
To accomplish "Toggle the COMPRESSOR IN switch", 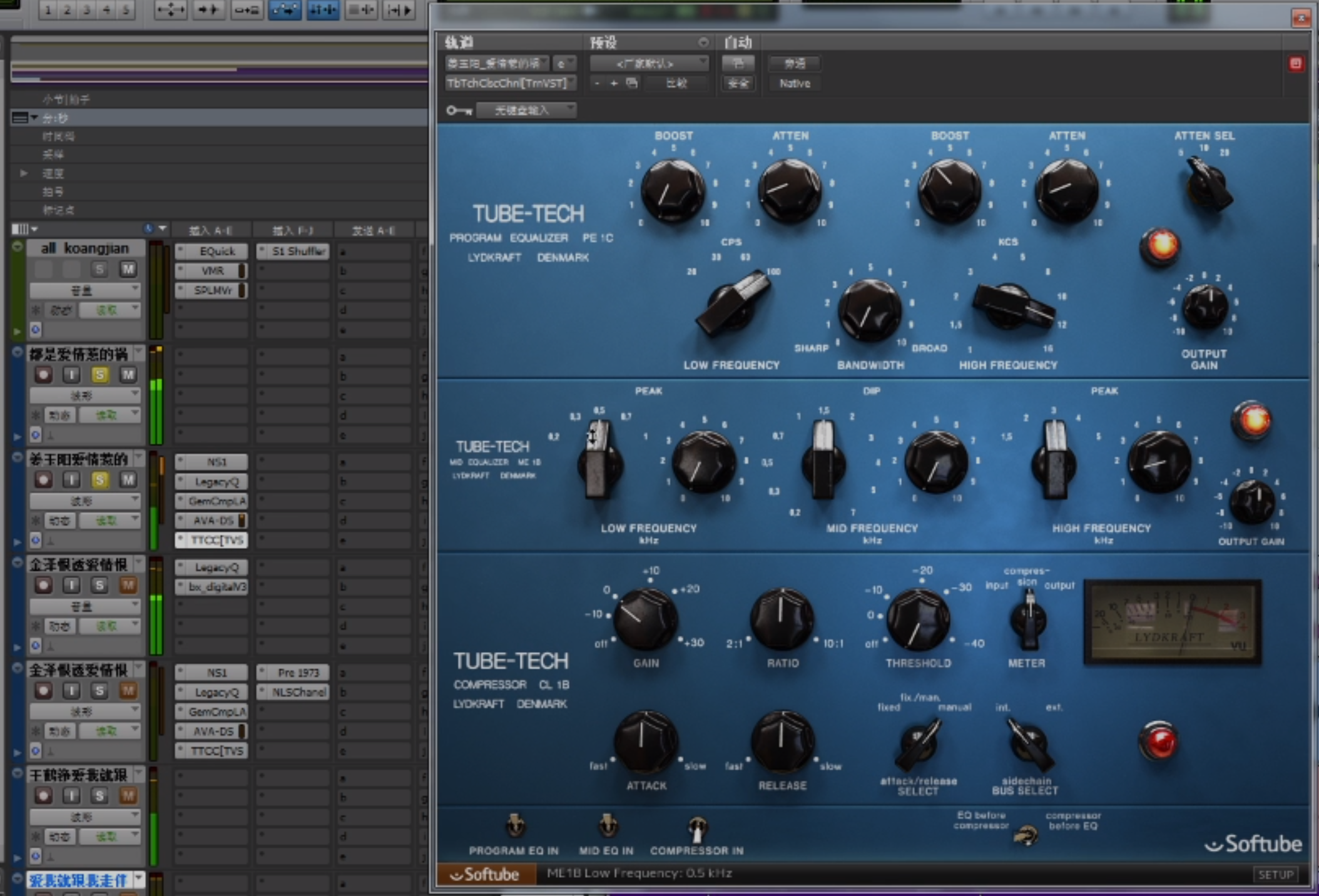I will 697,829.
